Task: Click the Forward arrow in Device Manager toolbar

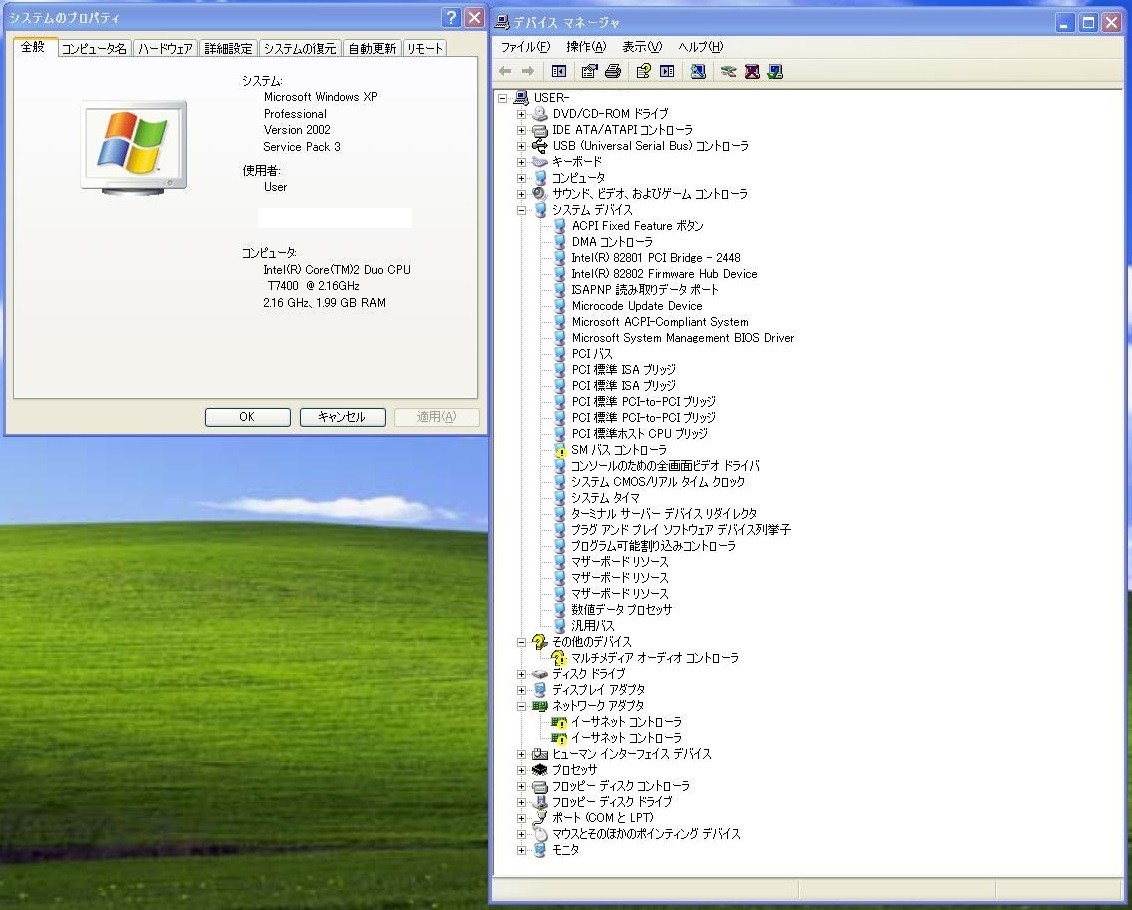Action: [528, 71]
